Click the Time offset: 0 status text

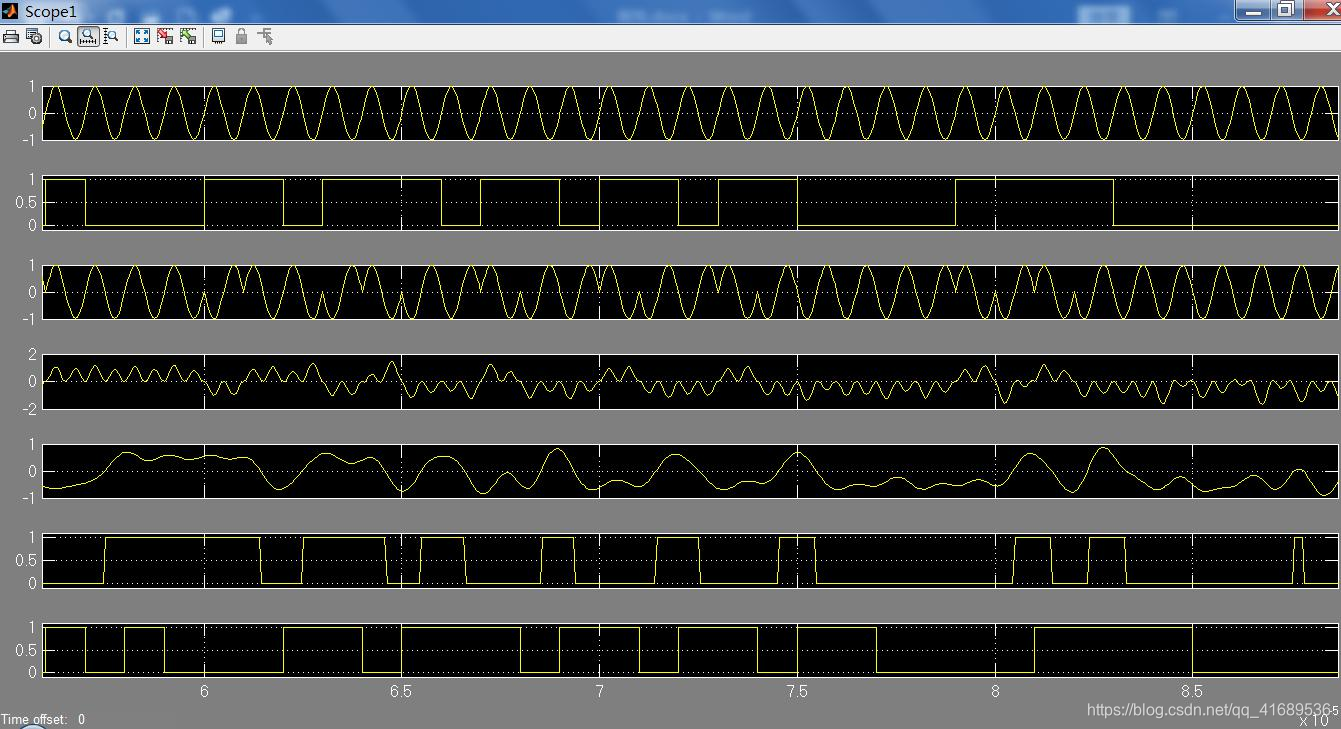(43, 719)
